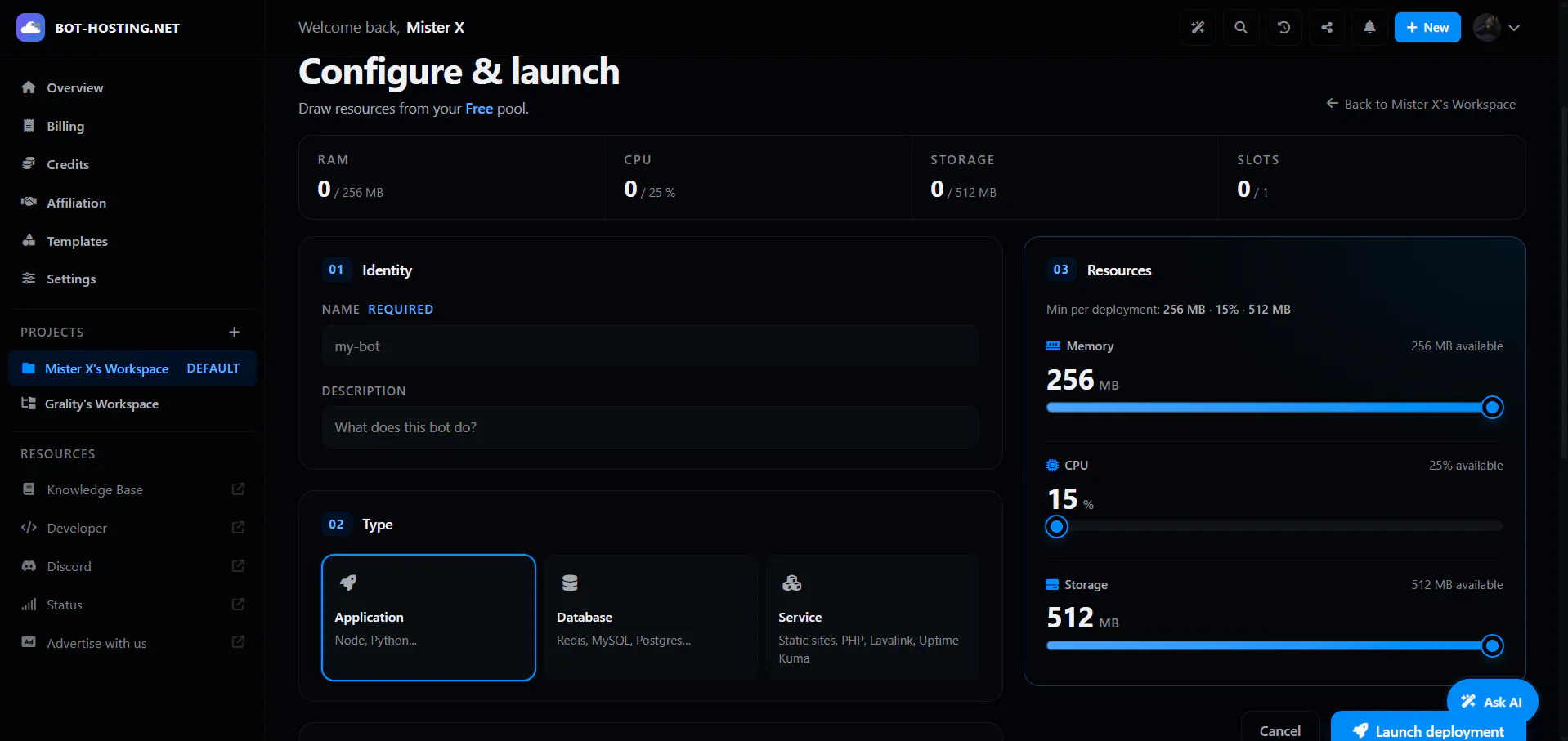Click the CPU processor icon
1568x741 pixels.
click(1052, 465)
